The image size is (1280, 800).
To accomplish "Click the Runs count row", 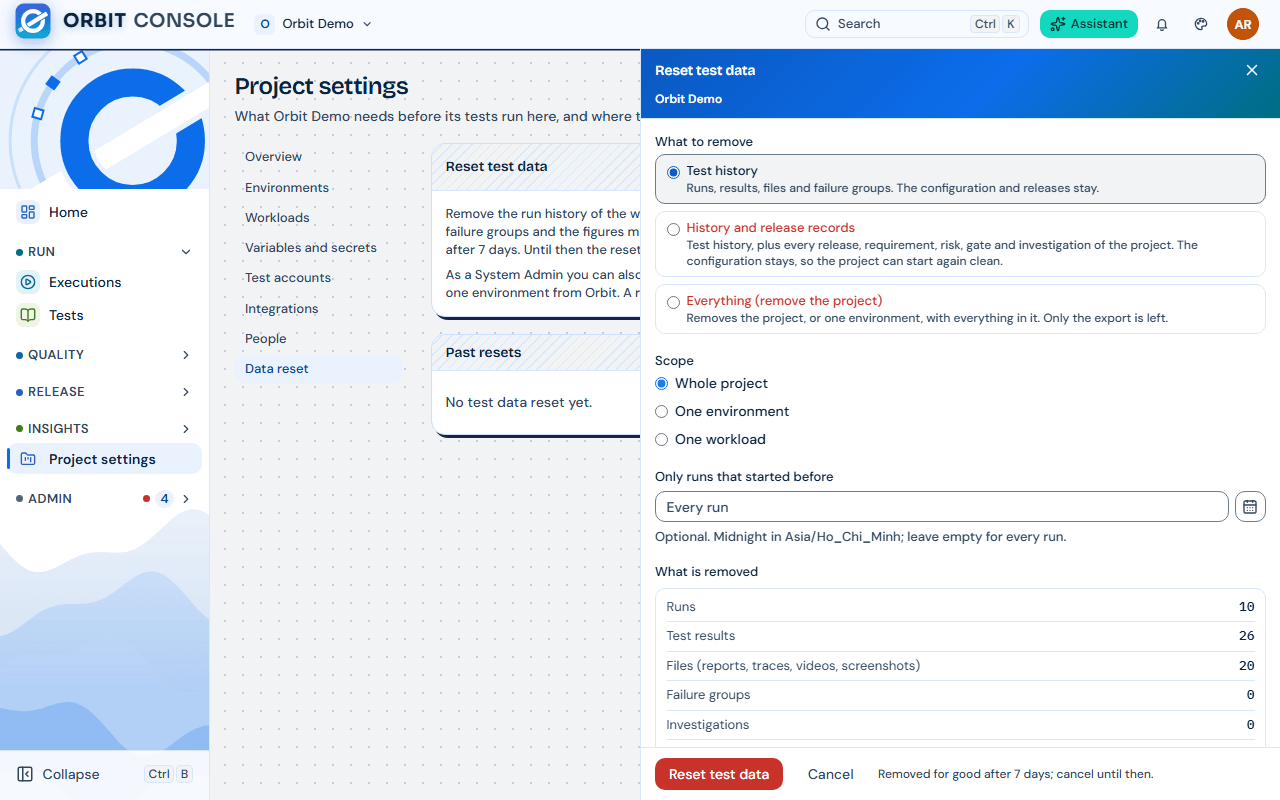I will 960,607.
